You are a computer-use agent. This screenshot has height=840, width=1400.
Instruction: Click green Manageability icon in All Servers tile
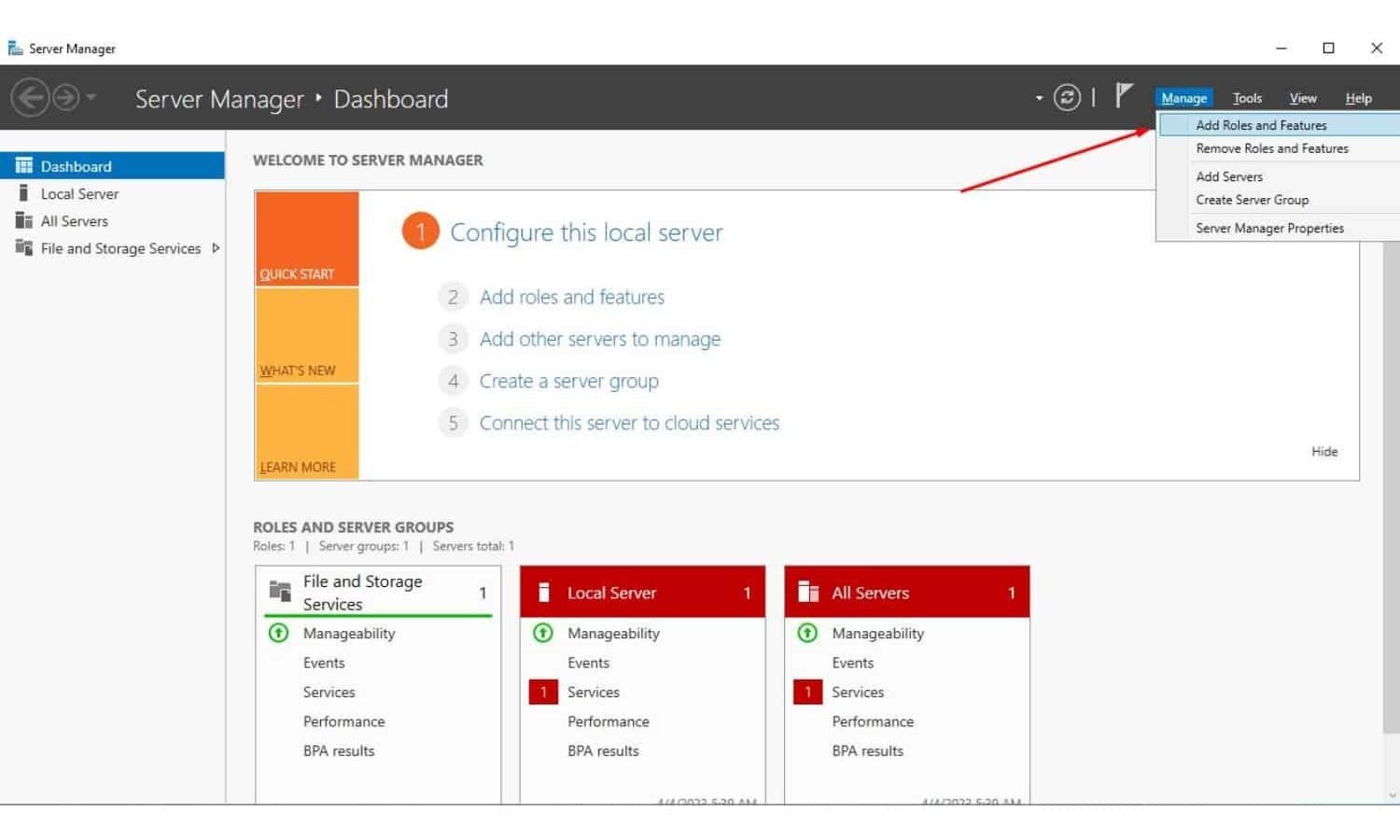[x=807, y=633]
